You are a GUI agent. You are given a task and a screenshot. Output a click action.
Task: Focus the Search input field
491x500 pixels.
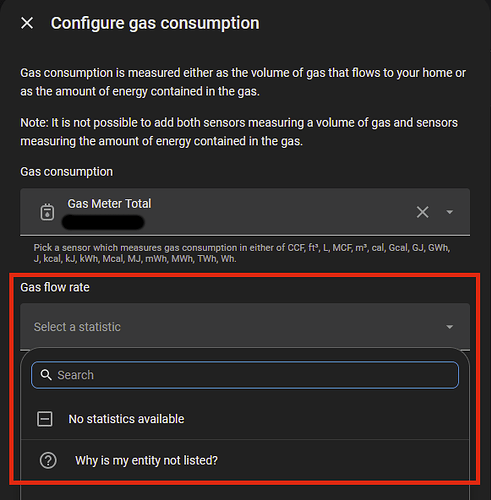[x=245, y=375]
